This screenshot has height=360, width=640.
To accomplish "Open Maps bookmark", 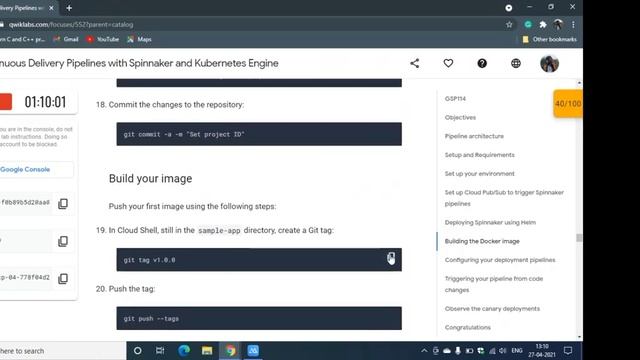I will pyautogui.click(x=139, y=39).
